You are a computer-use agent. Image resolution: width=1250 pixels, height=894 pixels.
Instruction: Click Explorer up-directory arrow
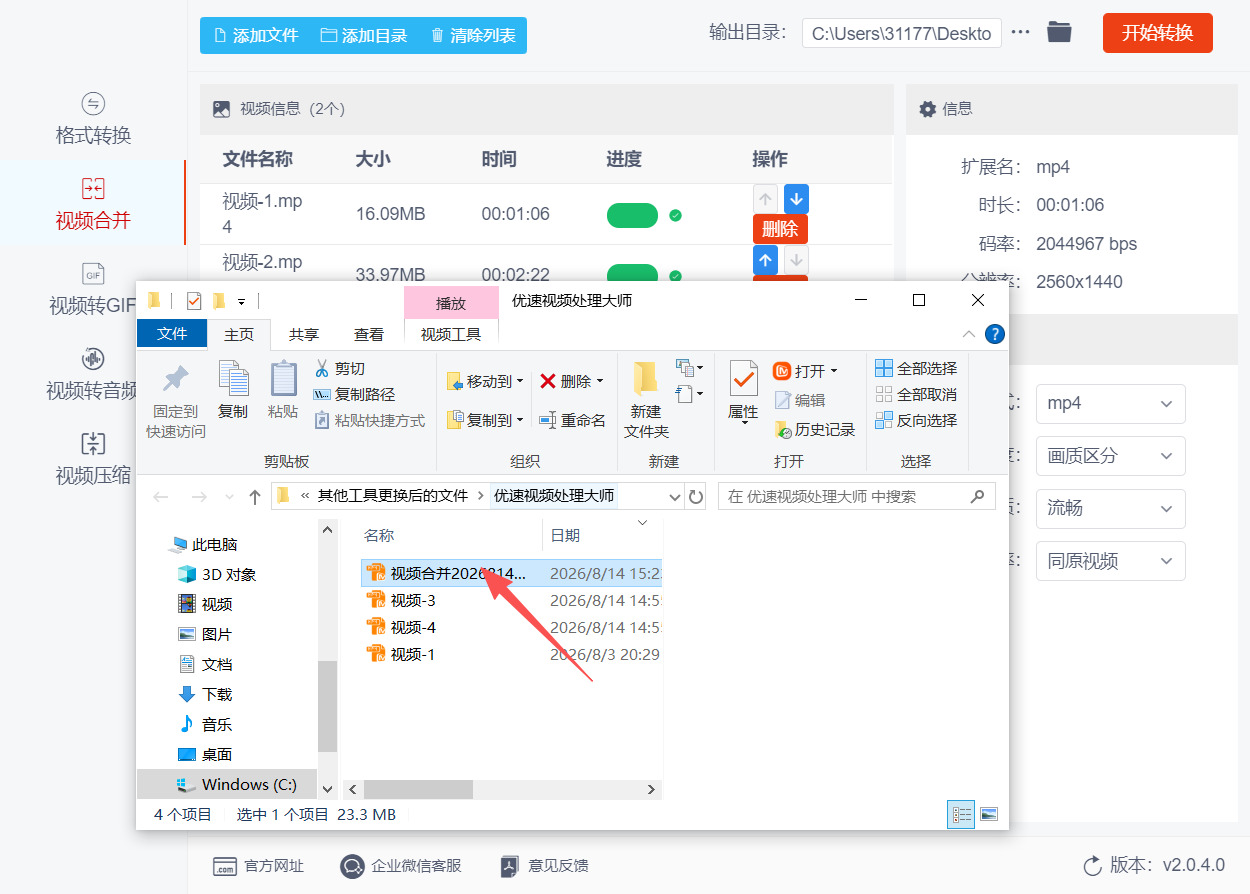255,496
